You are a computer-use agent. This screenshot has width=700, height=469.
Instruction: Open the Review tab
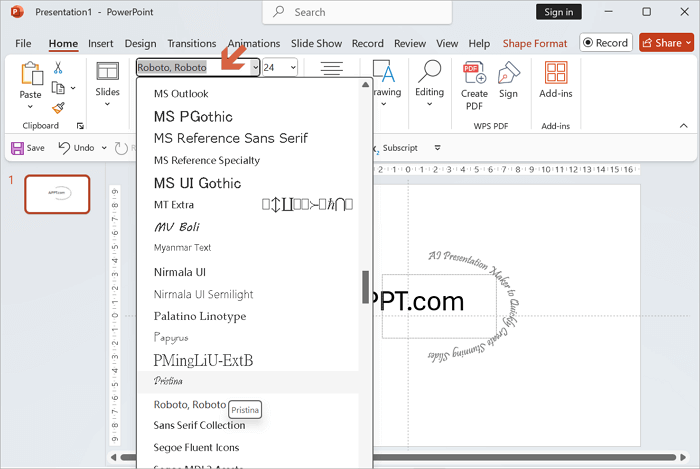[410, 44]
